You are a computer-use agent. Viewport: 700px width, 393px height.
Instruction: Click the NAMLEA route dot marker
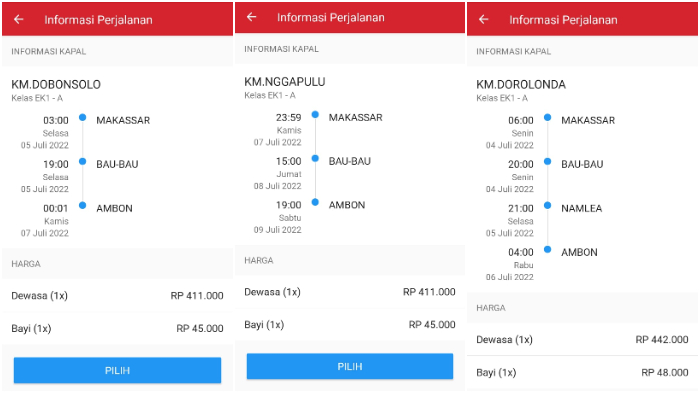[548, 205]
